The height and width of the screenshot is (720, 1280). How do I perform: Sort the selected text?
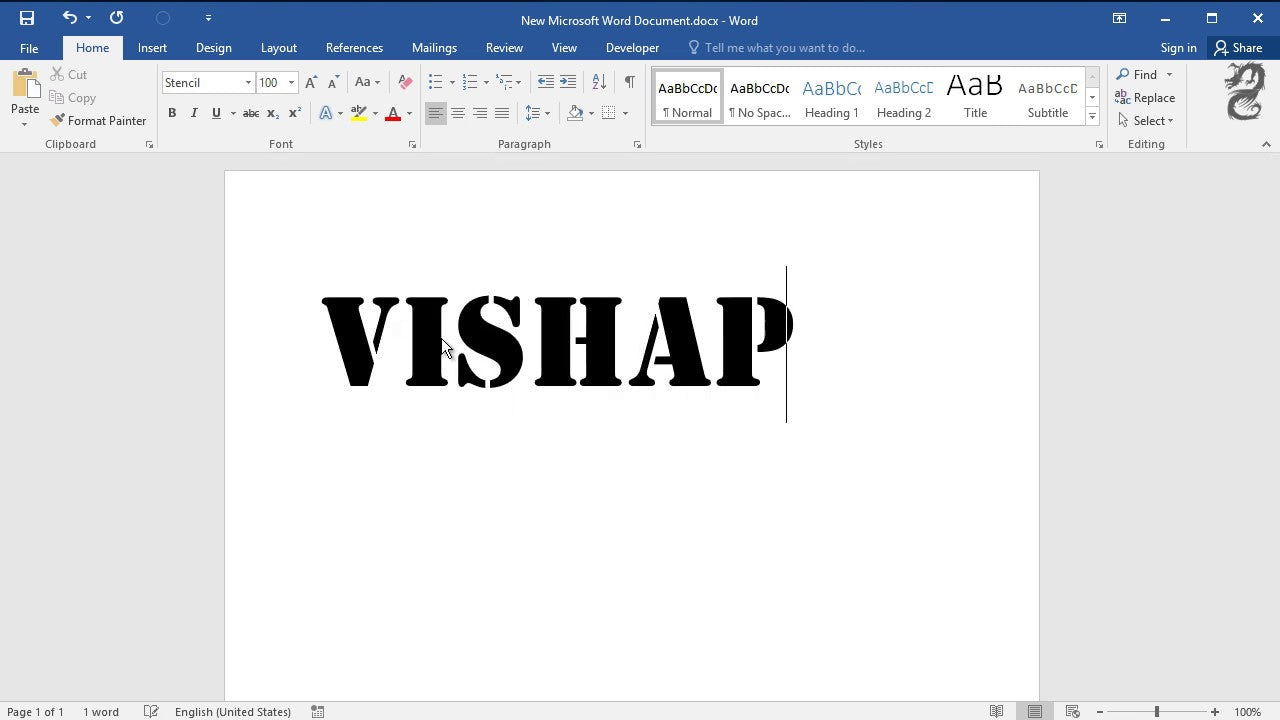tap(598, 82)
